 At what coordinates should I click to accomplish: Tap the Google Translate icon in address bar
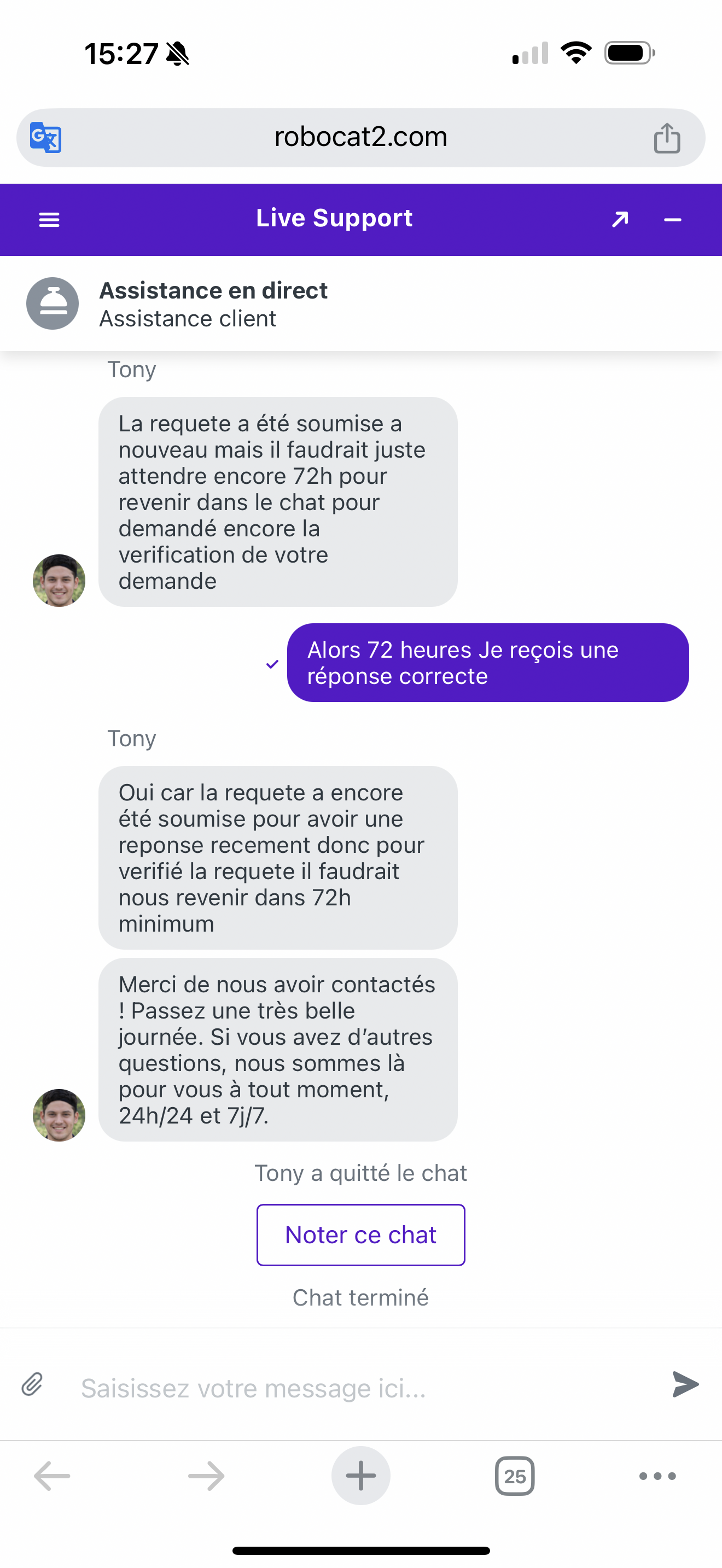pyautogui.click(x=45, y=138)
